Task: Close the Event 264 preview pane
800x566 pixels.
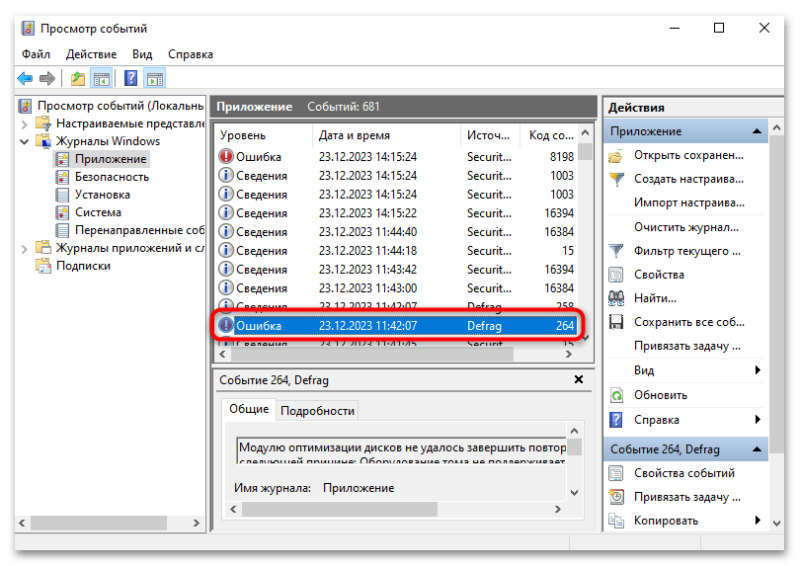Action: tap(579, 380)
